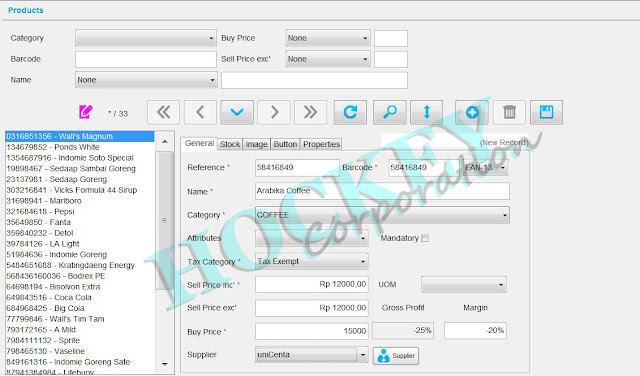
Task: Select Indomie Soto Special list item
Action: 80,158
